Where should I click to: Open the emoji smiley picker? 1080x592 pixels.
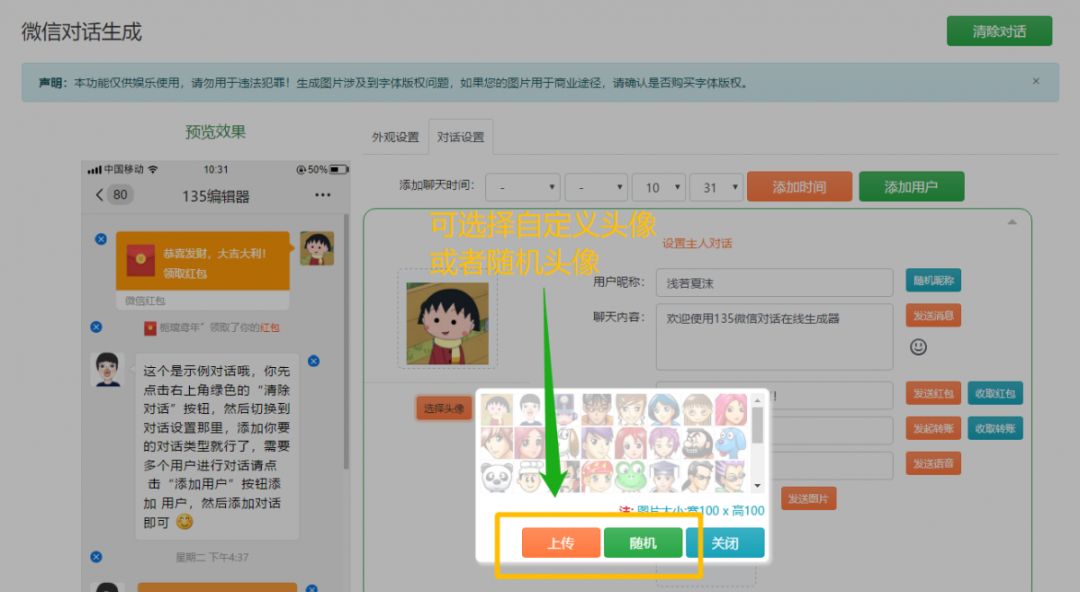click(x=918, y=347)
